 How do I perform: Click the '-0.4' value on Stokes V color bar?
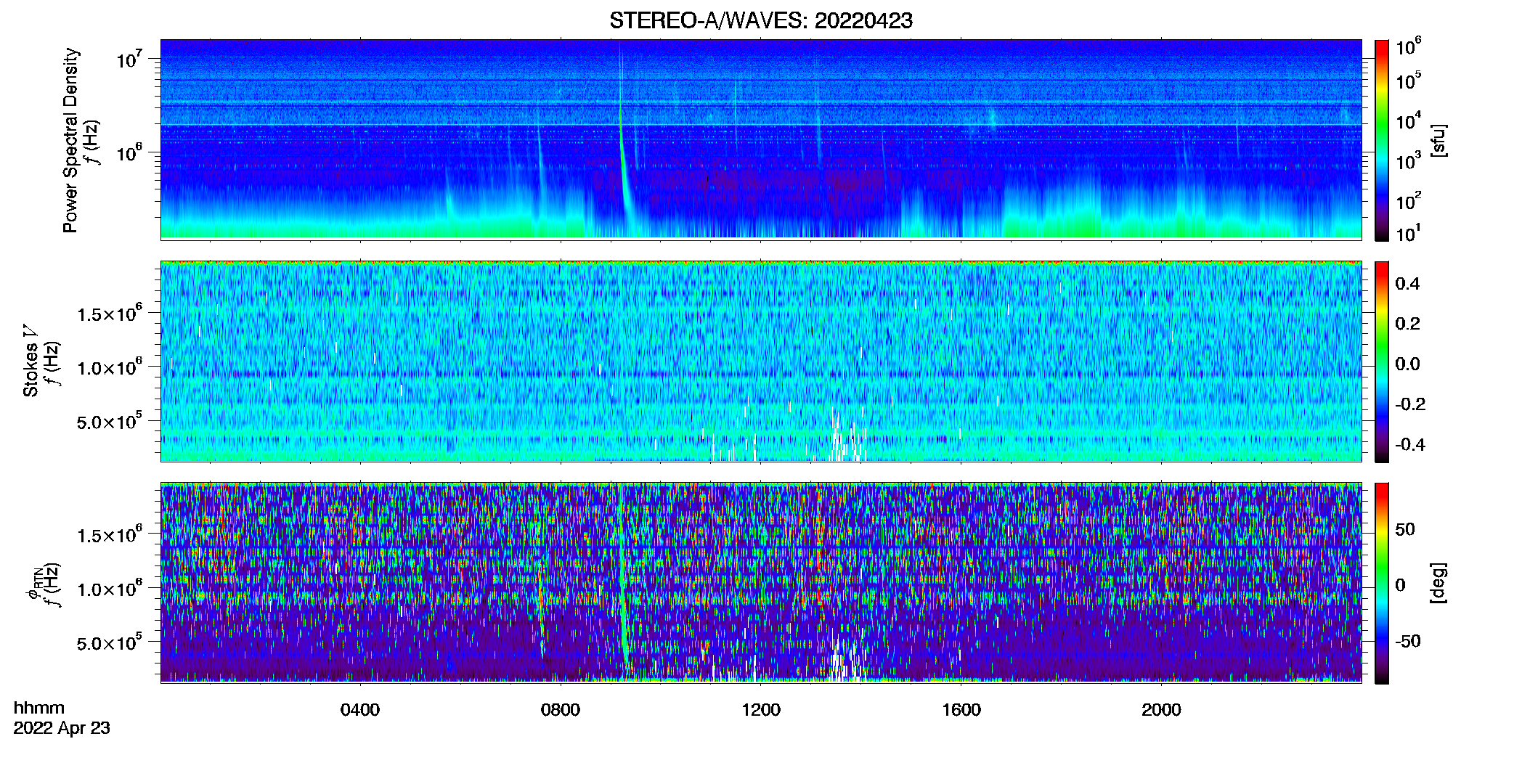pos(1410,445)
